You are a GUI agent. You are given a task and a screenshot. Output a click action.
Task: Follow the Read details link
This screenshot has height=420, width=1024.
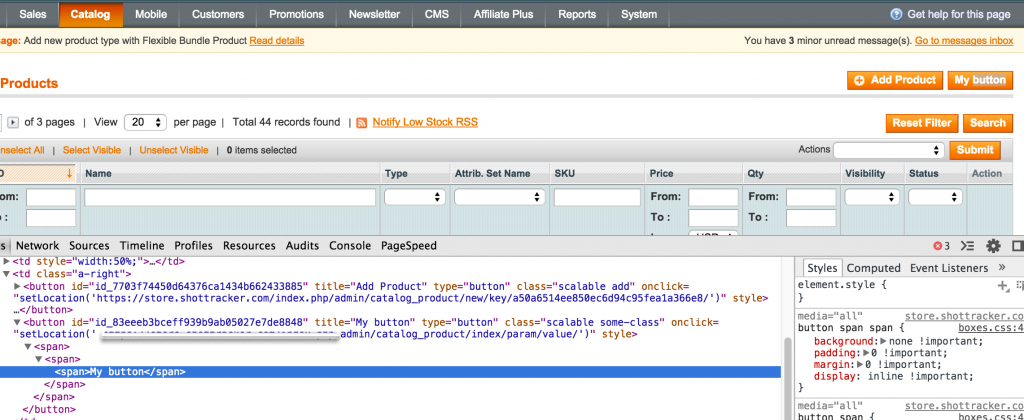coord(277,40)
